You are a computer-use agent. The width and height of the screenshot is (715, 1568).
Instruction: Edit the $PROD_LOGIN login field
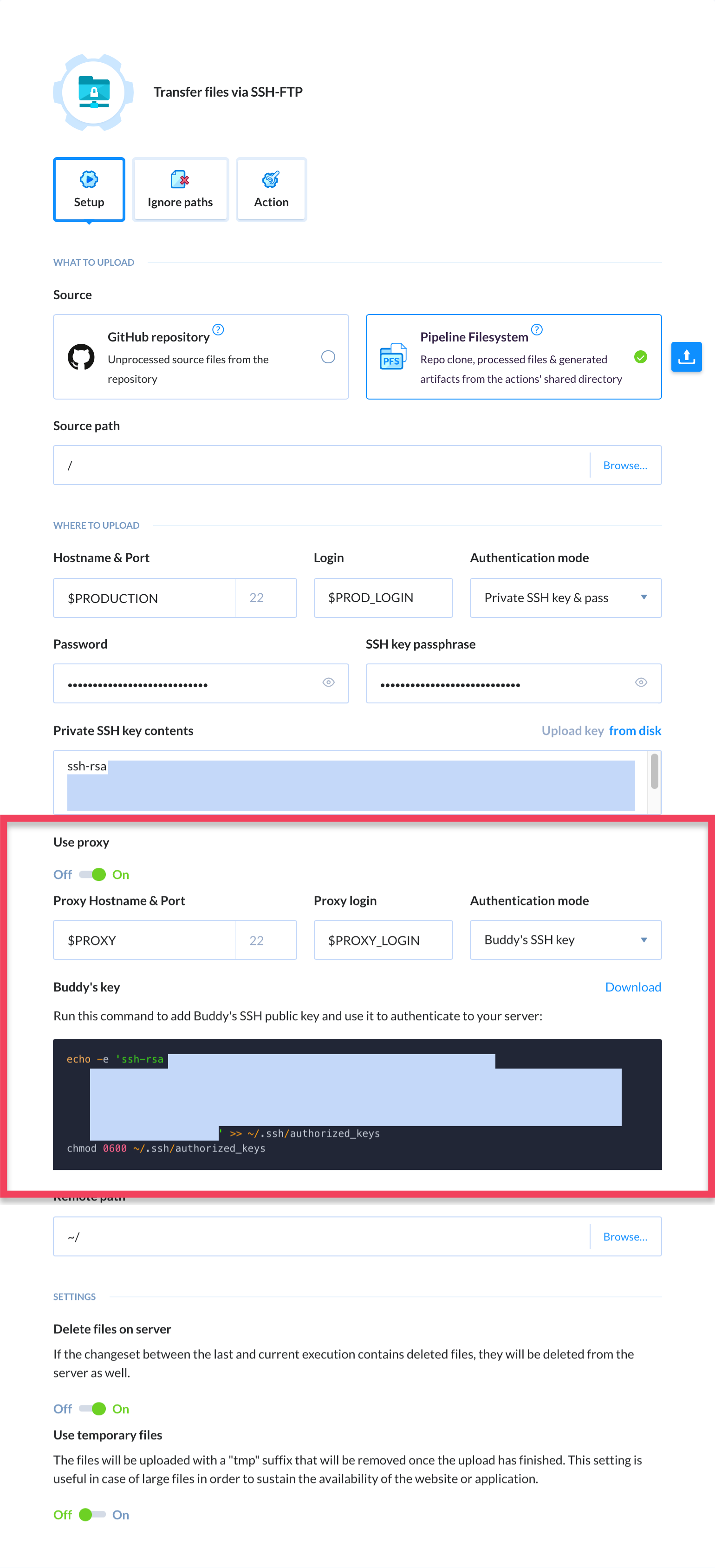[383, 598]
